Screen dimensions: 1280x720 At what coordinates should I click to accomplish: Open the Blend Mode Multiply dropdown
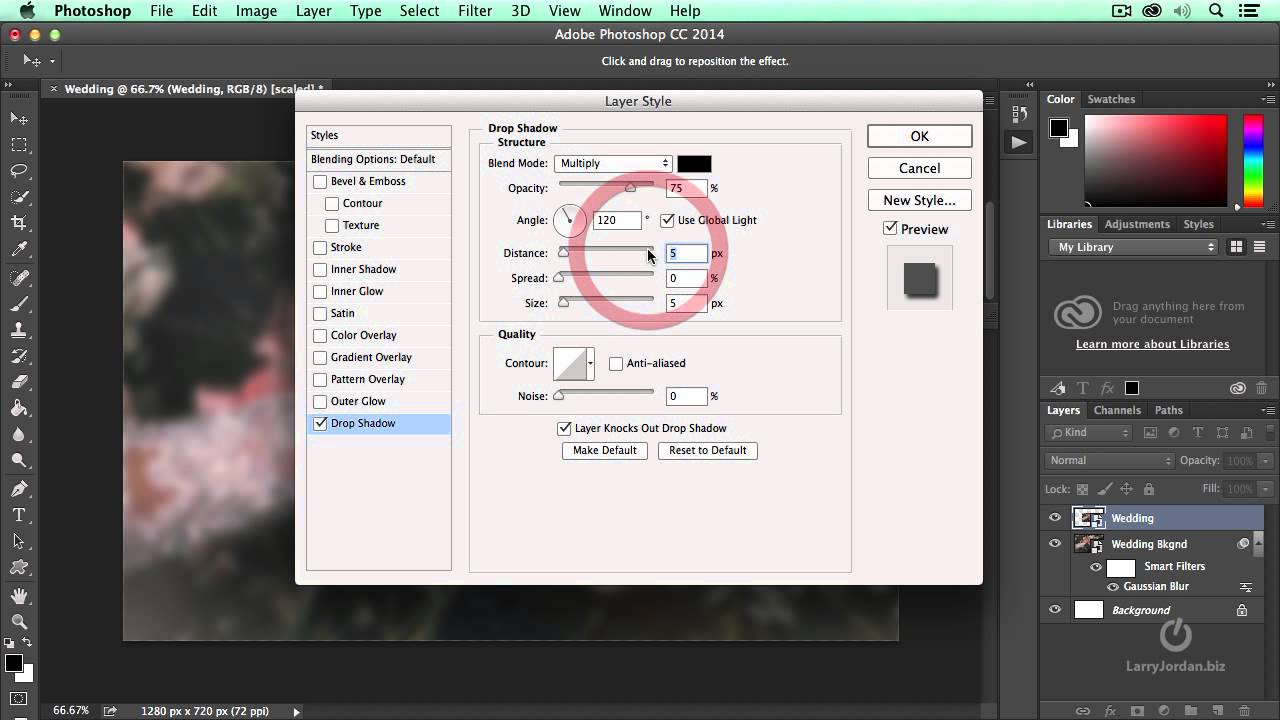pos(613,163)
